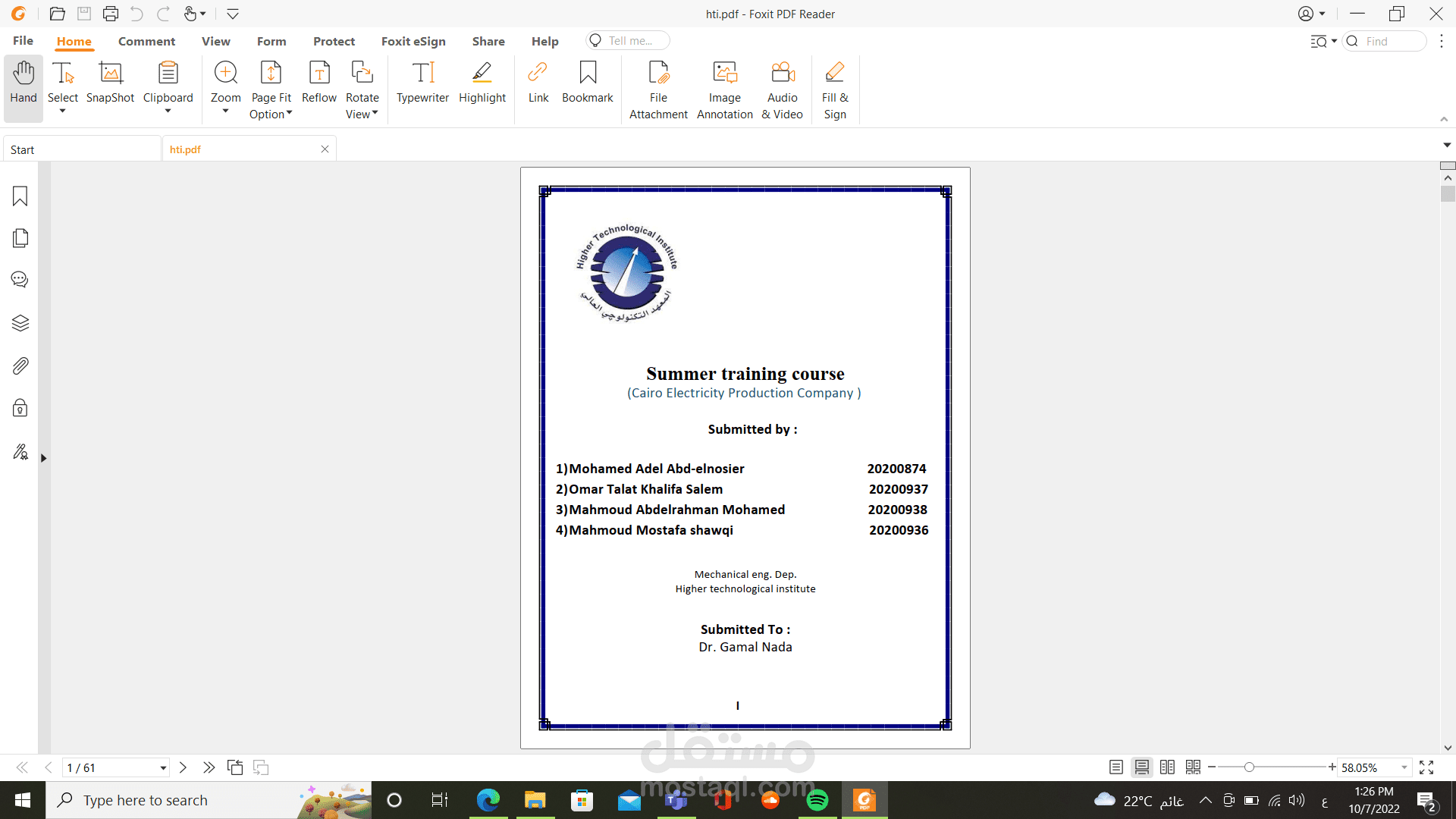
Task: Click the zoom slider handle
Action: (x=1249, y=767)
